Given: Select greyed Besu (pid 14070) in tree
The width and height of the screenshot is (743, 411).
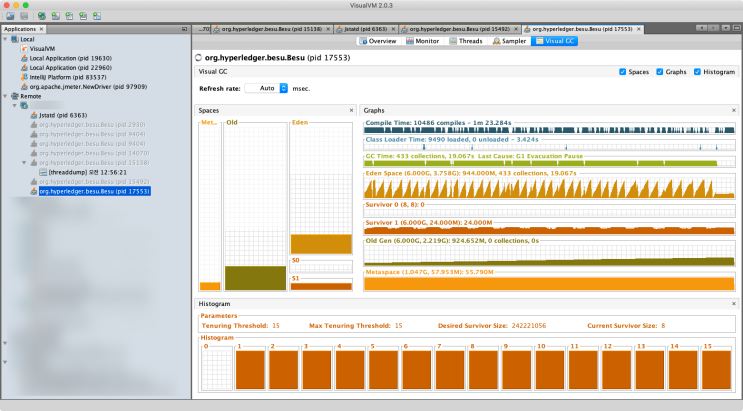Looking at the screenshot, I should (x=94, y=153).
